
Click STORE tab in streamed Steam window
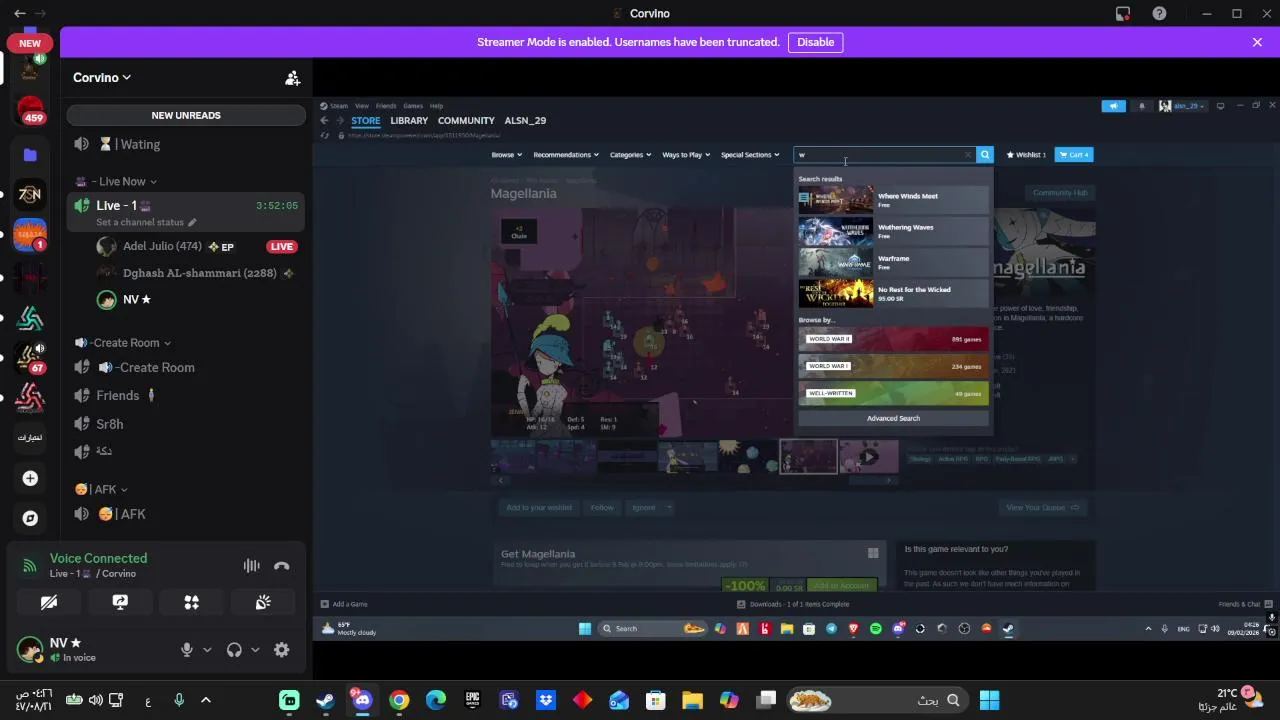pyautogui.click(x=365, y=120)
